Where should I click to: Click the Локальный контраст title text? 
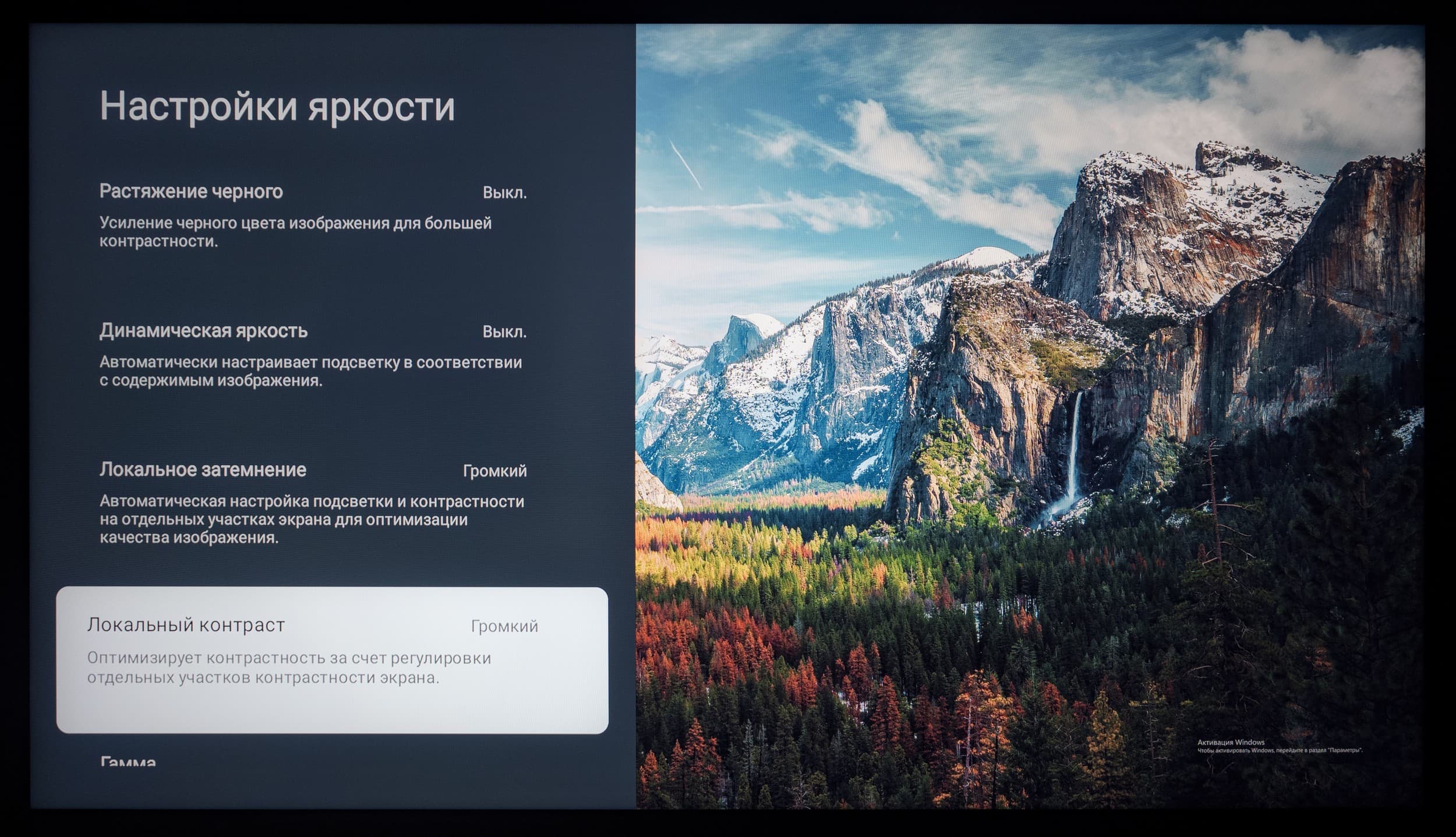click(186, 625)
